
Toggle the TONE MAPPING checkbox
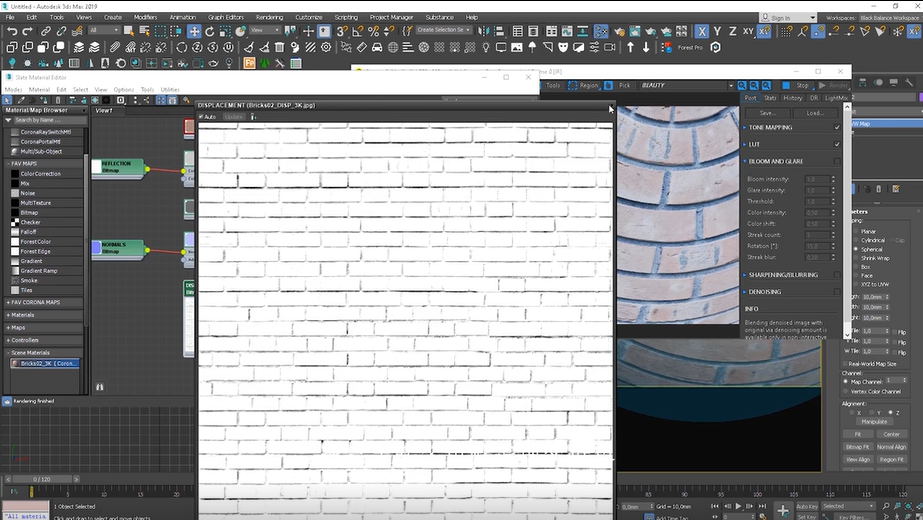pyautogui.click(x=836, y=127)
